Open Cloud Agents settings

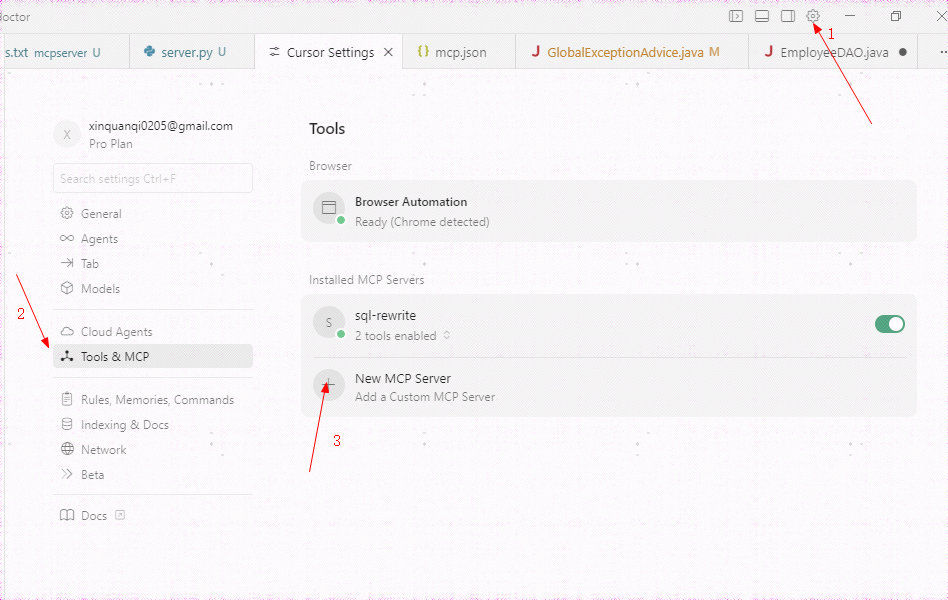pos(153,331)
